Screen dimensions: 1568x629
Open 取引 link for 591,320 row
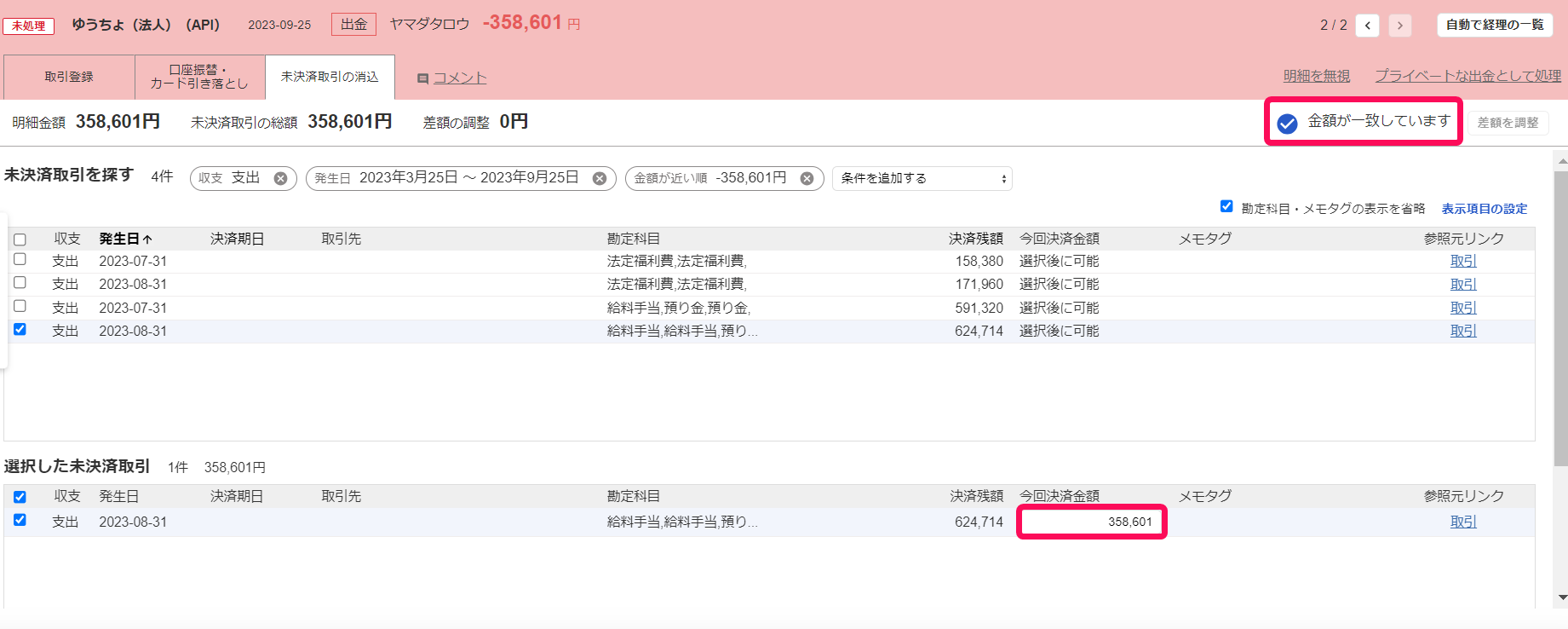1463,308
